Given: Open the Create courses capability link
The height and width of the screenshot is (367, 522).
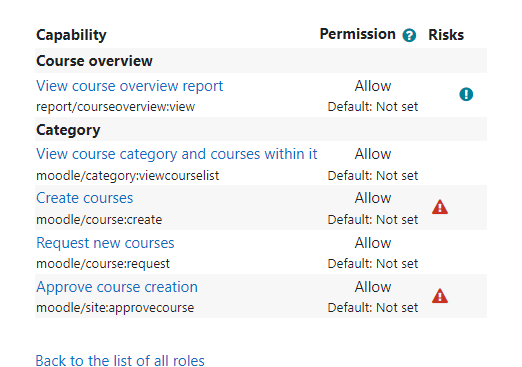Looking at the screenshot, I should click(x=84, y=198).
